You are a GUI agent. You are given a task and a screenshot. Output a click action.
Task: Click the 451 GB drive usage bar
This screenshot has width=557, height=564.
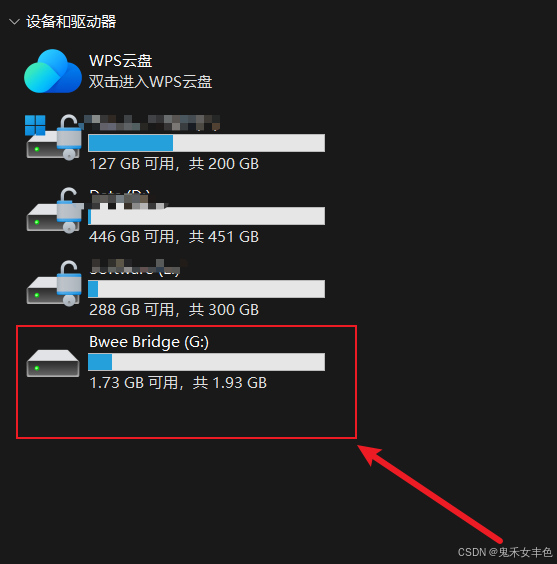(x=206, y=216)
